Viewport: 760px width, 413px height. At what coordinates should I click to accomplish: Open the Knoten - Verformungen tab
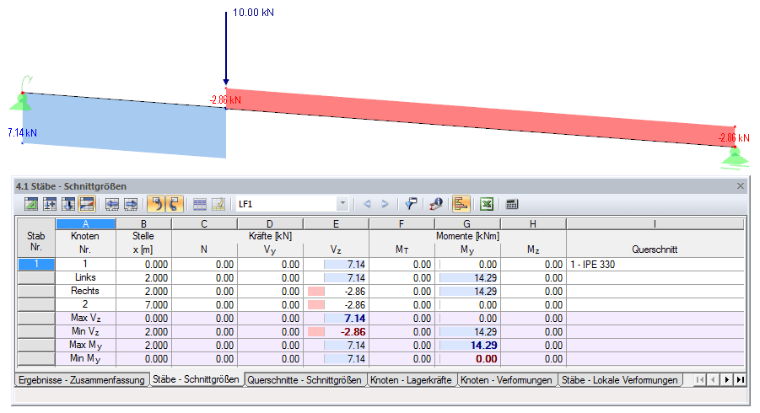(506, 380)
